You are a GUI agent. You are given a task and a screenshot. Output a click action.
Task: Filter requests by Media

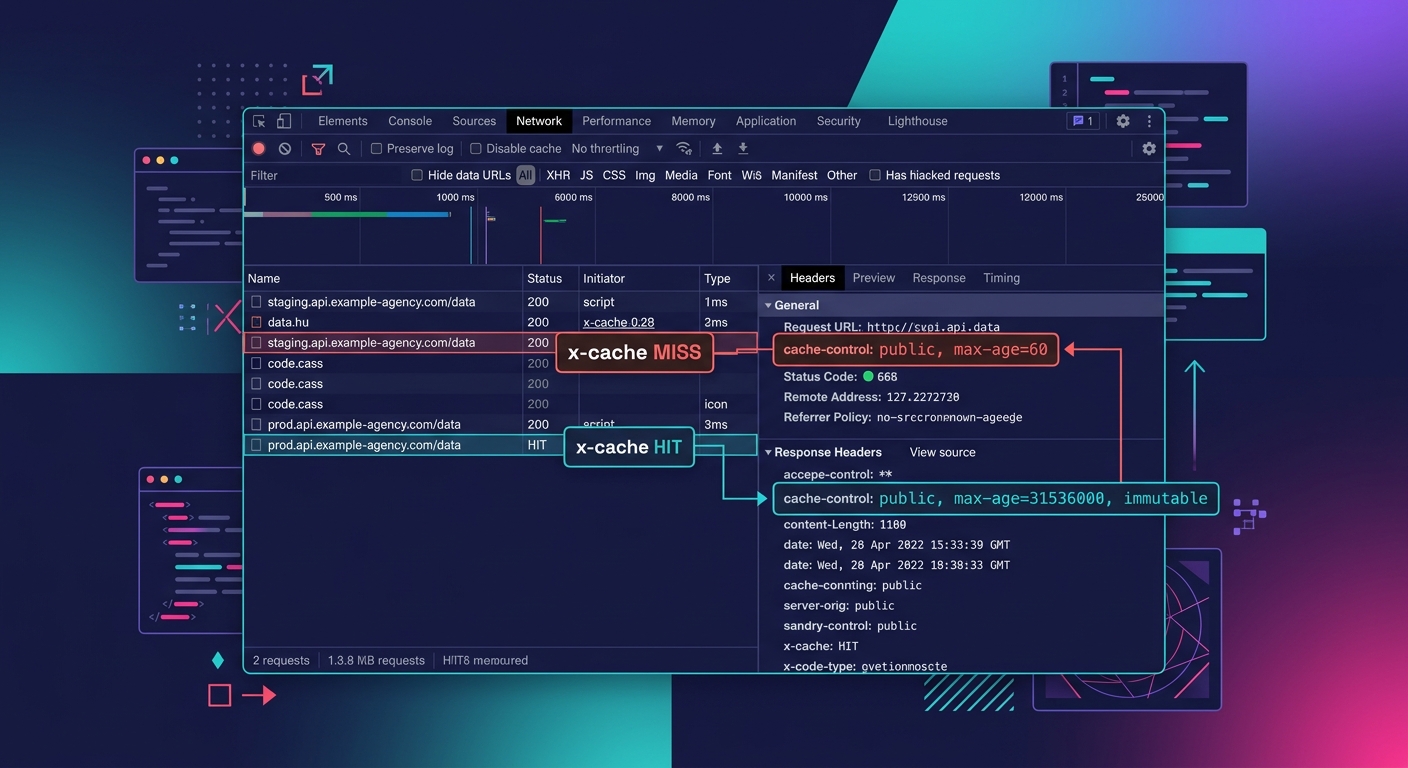pyautogui.click(x=681, y=175)
